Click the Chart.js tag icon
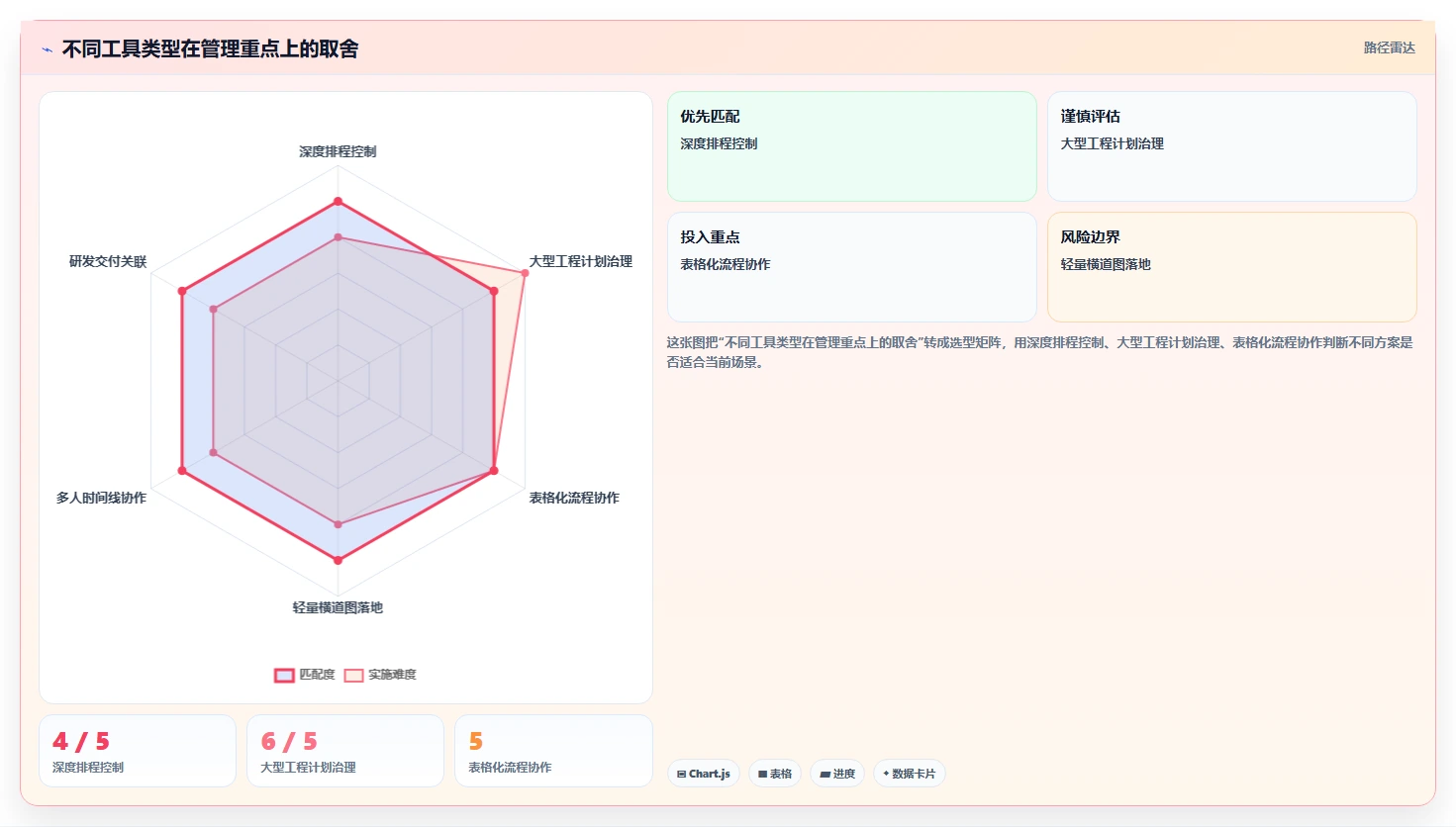The width and height of the screenshot is (1456, 827). click(682, 774)
